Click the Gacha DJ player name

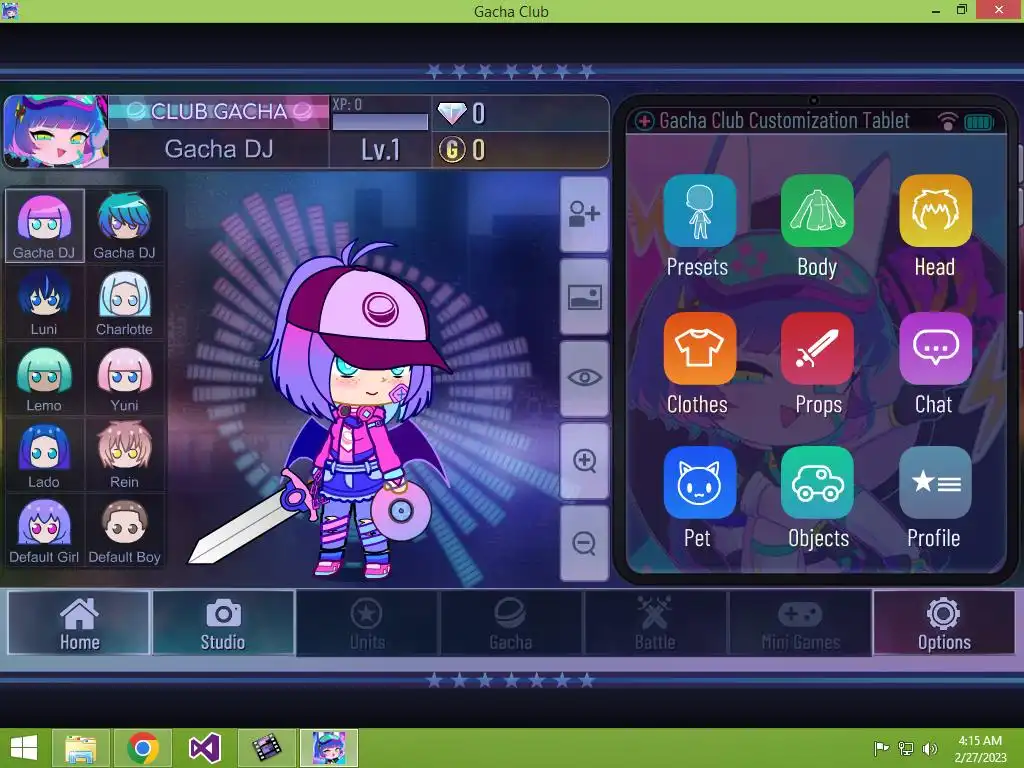[219, 150]
